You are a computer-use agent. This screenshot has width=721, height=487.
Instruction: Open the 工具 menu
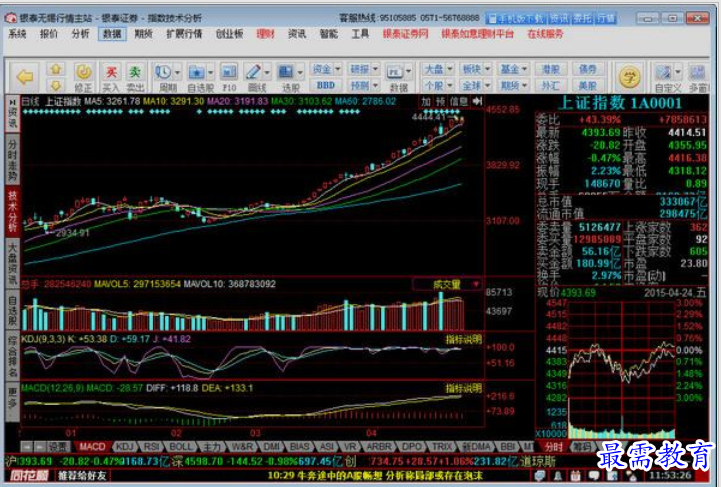pyautogui.click(x=360, y=34)
